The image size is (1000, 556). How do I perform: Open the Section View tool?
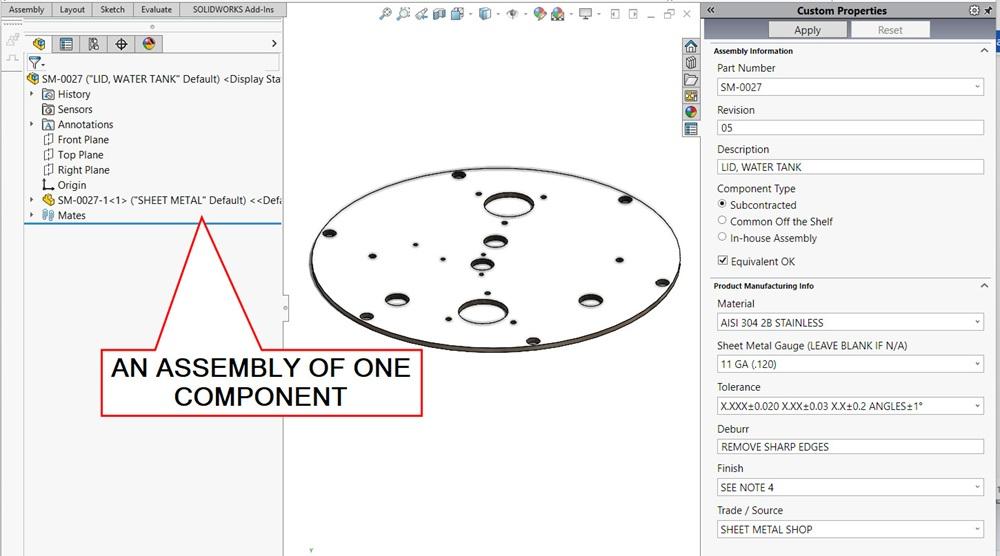click(439, 14)
